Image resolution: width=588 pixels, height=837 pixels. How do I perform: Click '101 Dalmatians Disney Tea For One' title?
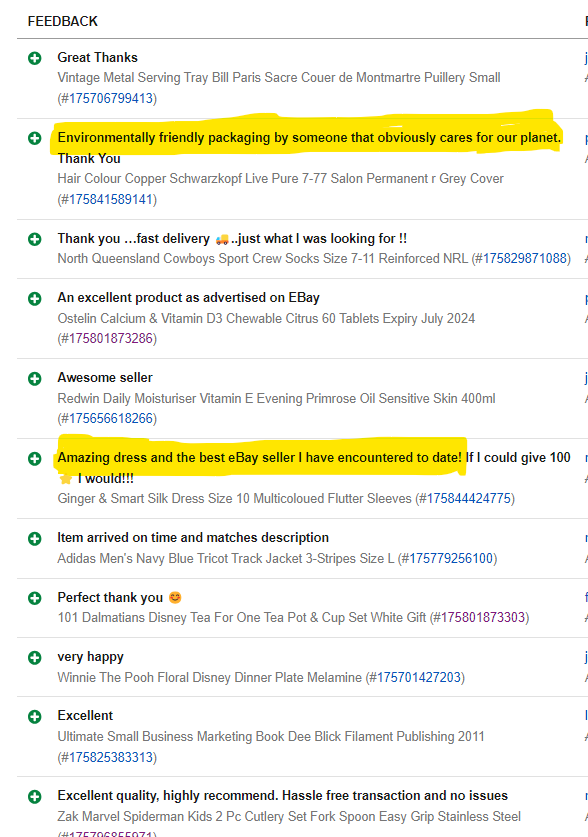(242, 618)
